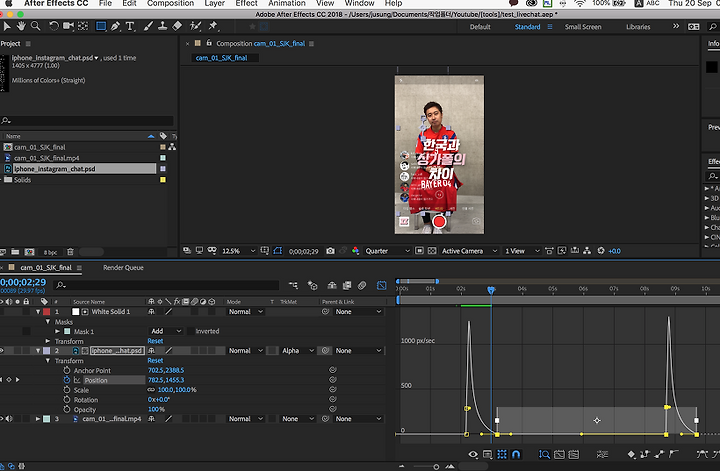
Task: Enable motion blur for layers in timeline
Action: pos(362,286)
